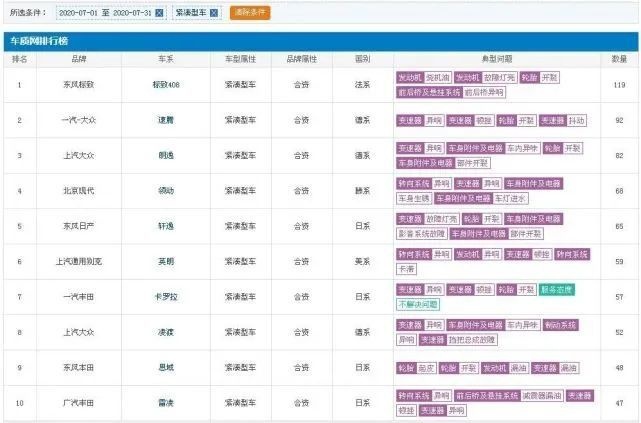Click the 典型问题 column header

pos(497,59)
